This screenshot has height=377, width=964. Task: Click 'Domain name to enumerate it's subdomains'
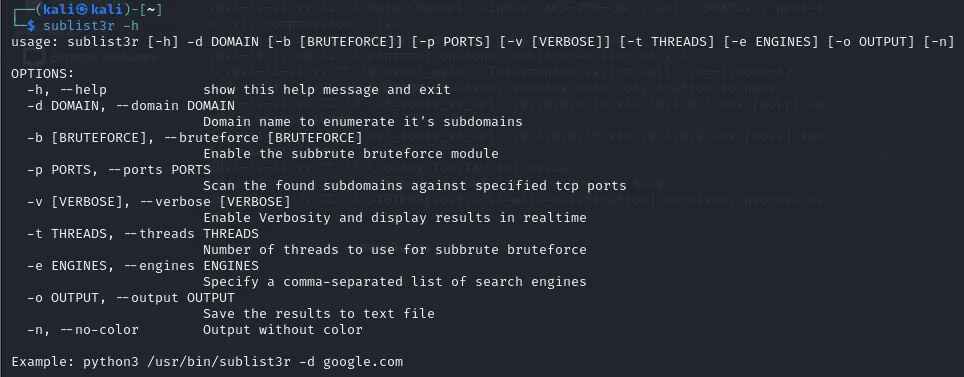pos(363,122)
